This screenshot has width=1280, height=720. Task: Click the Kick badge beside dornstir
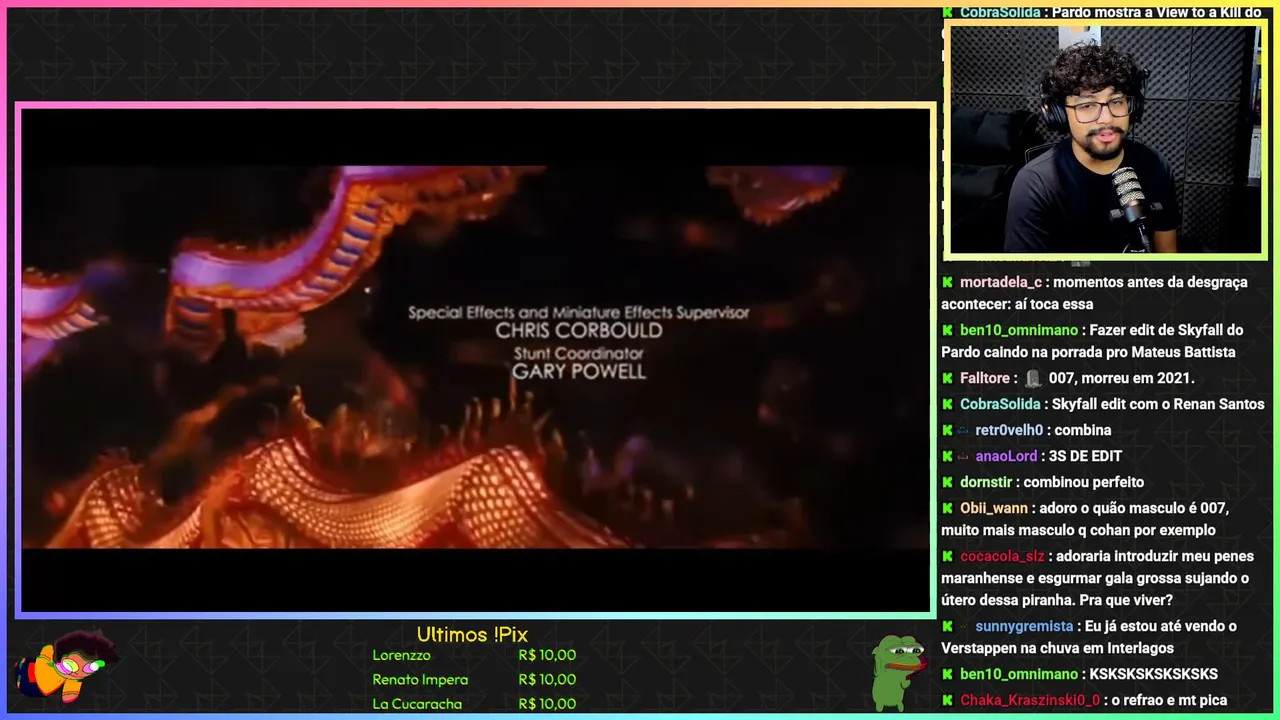(947, 482)
